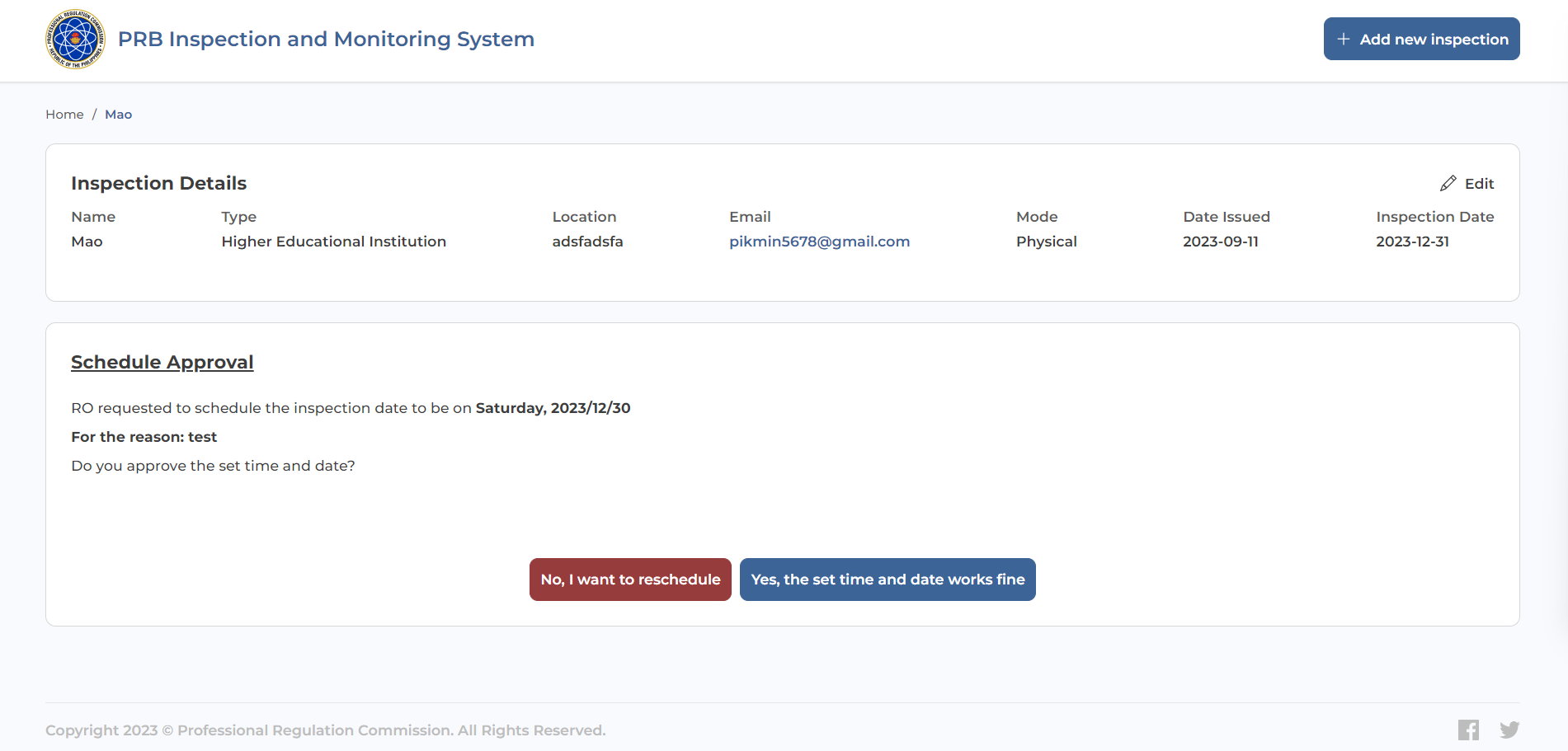Click the Inspection Date value 2023-12-31
Screen dimensions: 1568x751
(x=1412, y=242)
